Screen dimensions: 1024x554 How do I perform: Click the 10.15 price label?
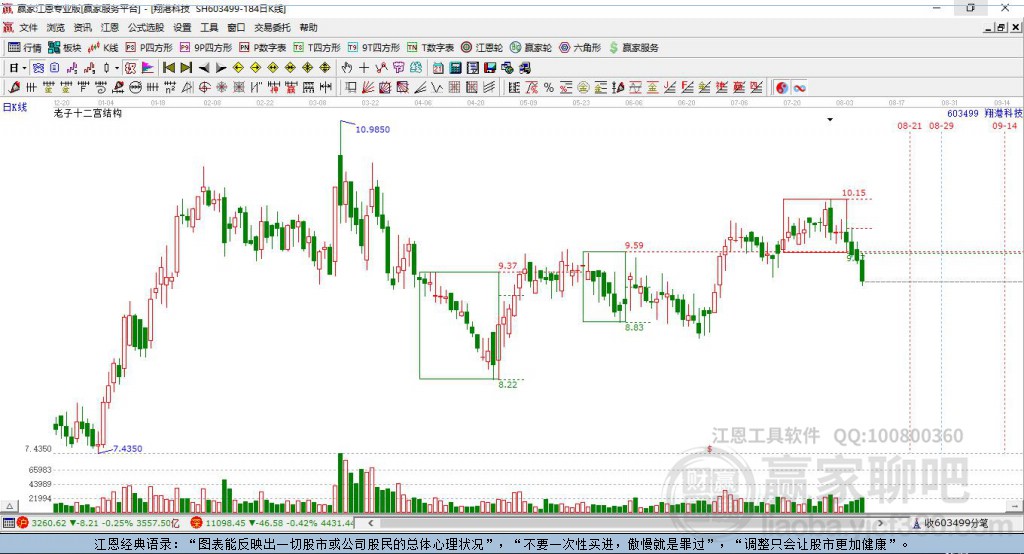pos(854,193)
